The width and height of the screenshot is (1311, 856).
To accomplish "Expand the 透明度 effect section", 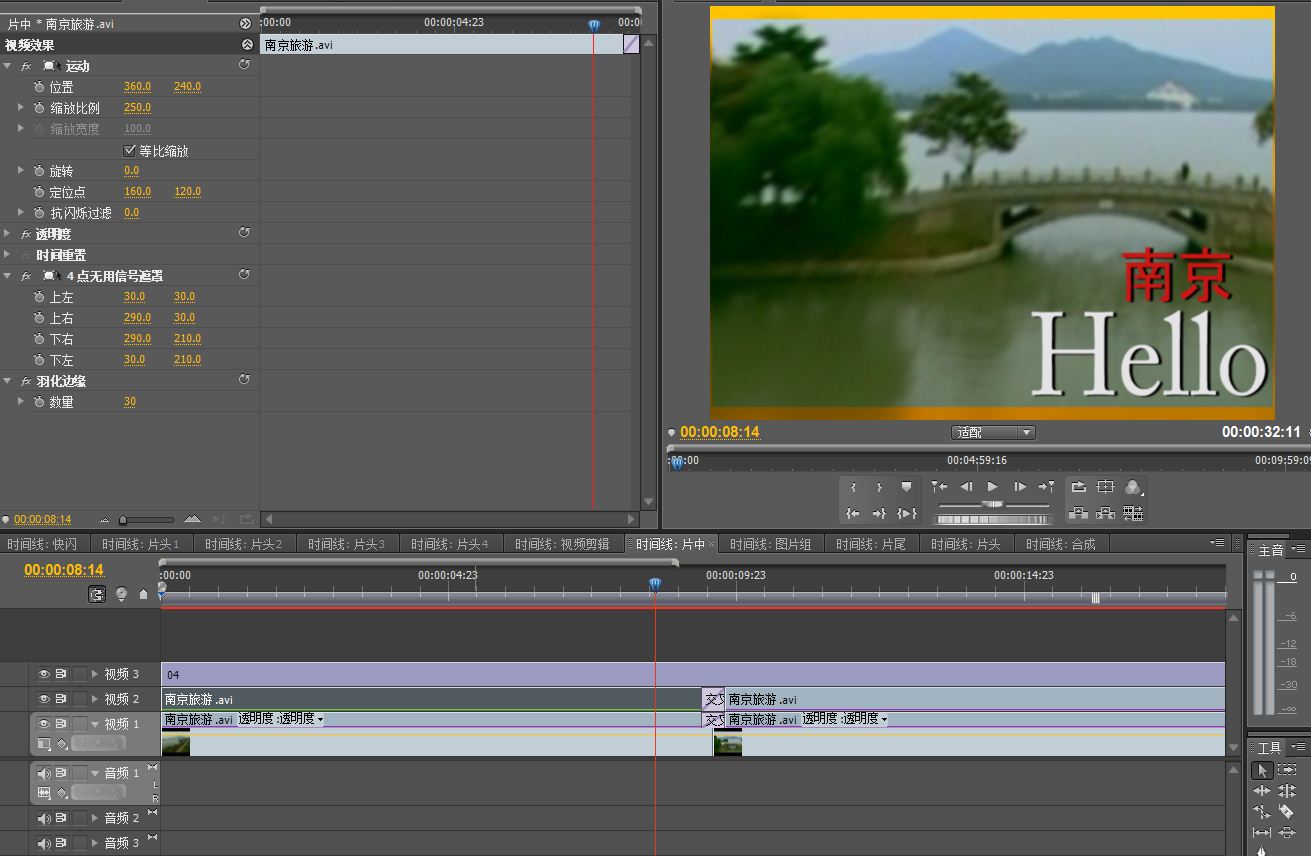I will [8, 234].
